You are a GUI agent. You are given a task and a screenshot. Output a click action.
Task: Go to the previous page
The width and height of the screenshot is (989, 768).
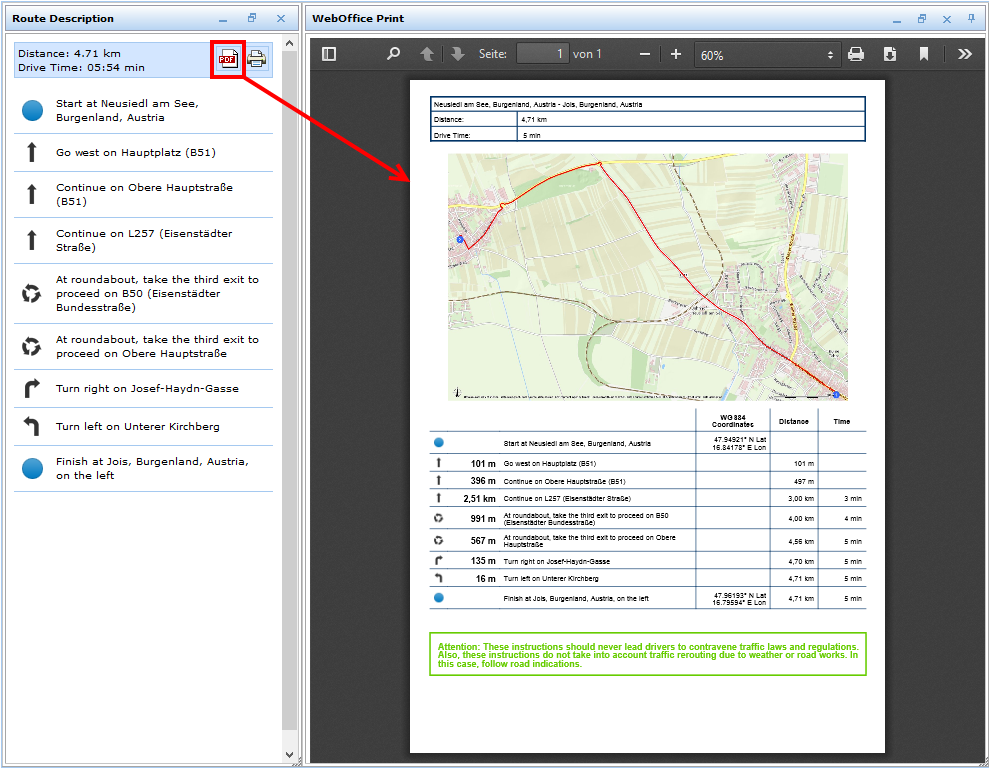click(427, 54)
